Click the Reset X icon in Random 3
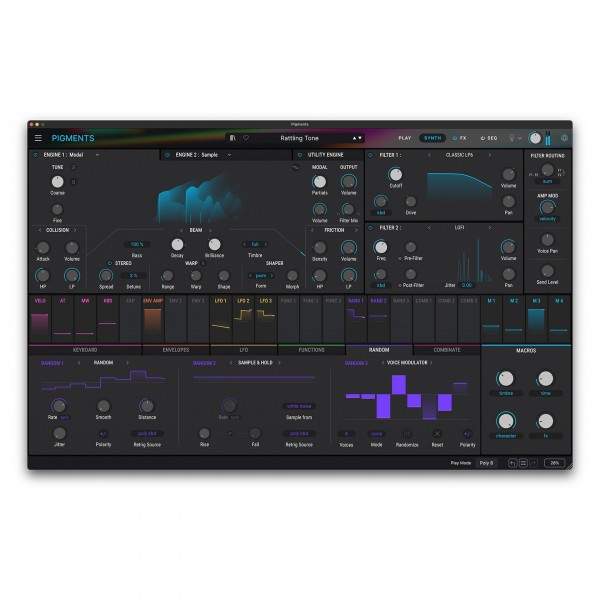Viewport: 600px width, 600px height. click(437, 434)
